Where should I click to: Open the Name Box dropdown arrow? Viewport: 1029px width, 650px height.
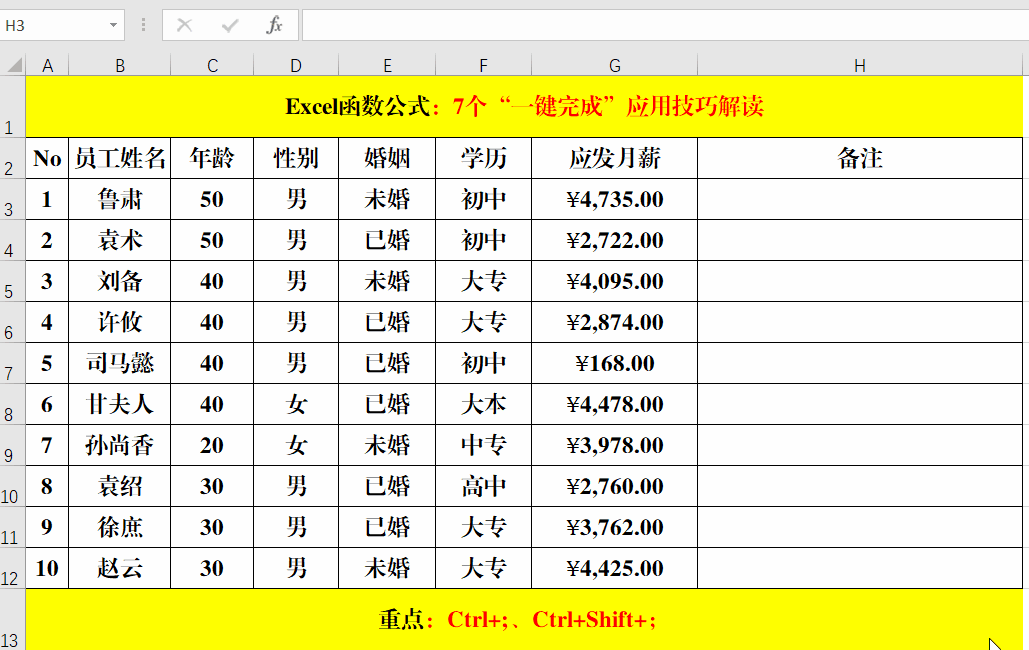pos(113,25)
